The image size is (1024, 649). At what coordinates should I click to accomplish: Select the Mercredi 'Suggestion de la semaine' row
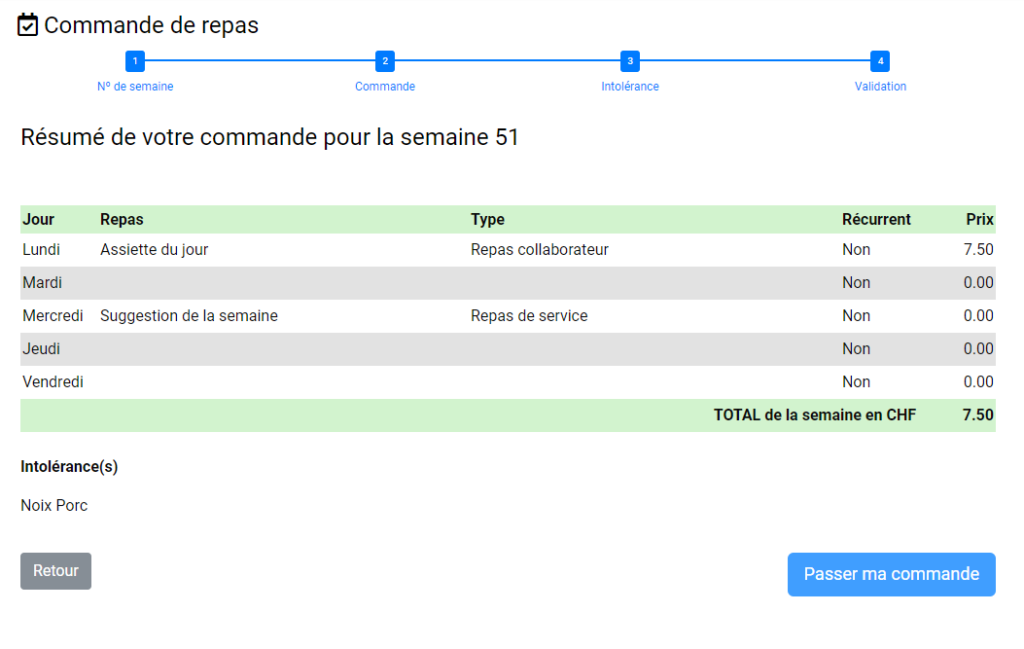[508, 316]
